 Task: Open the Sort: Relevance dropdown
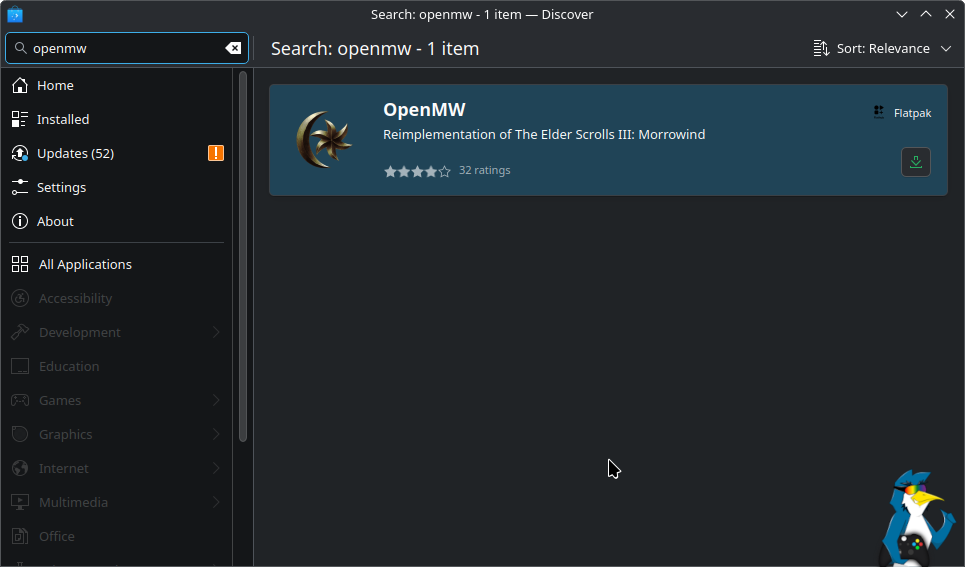pyautogui.click(x=882, y=48)
